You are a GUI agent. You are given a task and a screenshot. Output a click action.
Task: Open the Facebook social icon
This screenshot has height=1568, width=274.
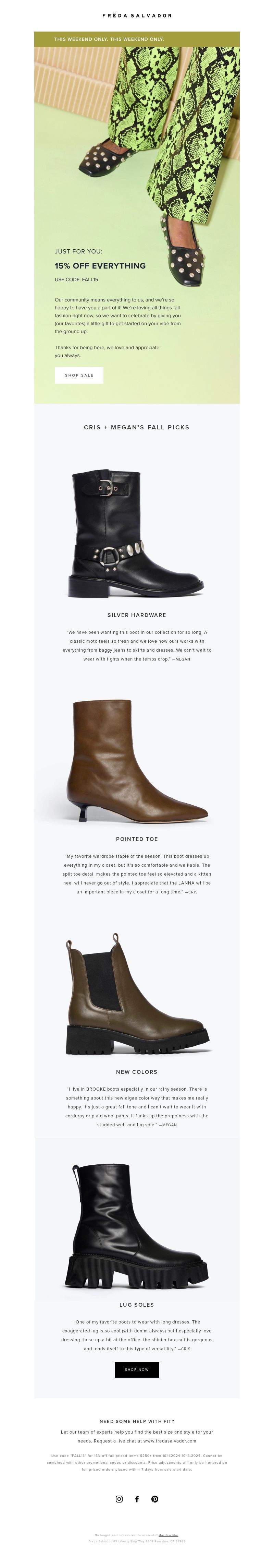(x=137, y=1499)
